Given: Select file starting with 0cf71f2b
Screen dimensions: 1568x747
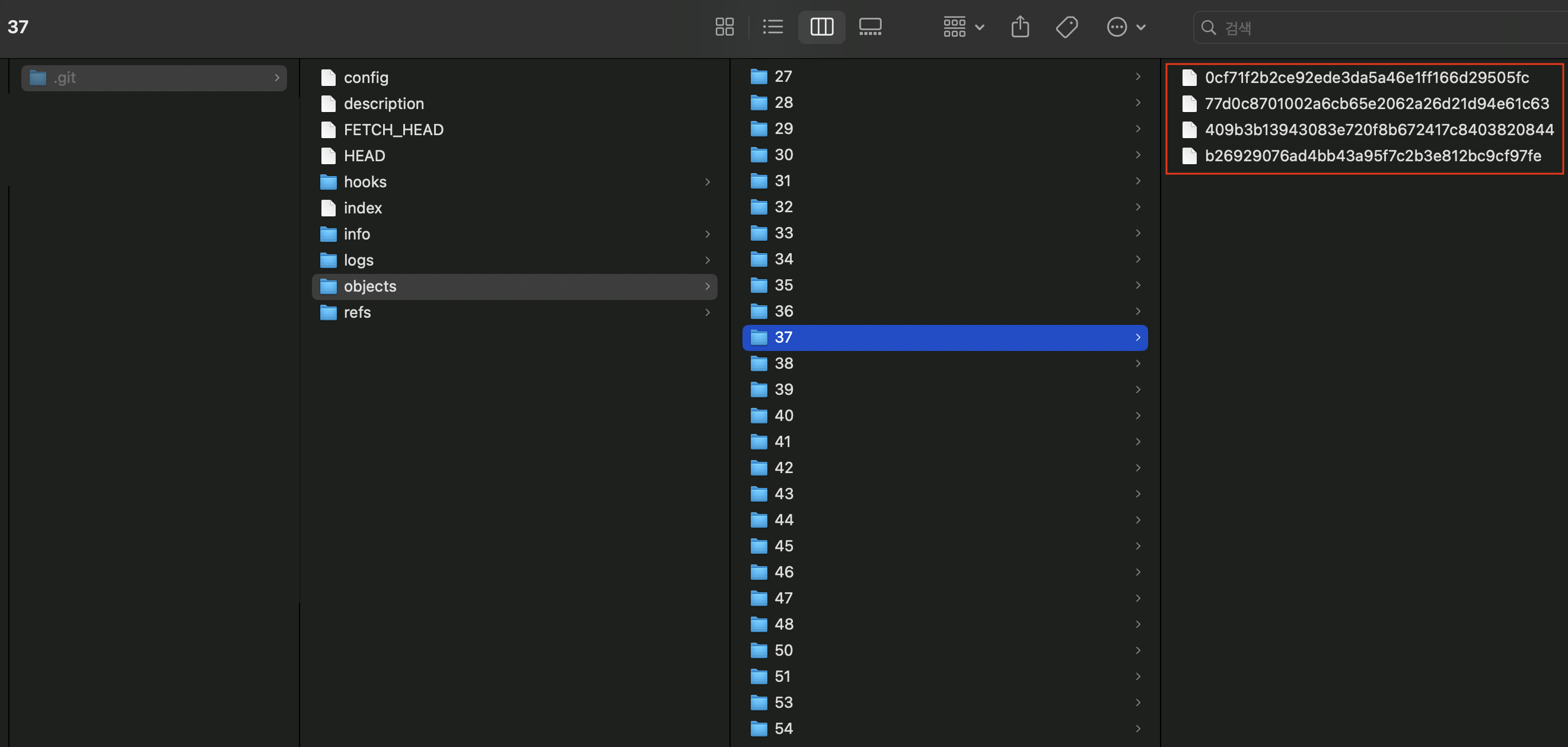Looking at the screenshot, I should [x=1366, y=78].
